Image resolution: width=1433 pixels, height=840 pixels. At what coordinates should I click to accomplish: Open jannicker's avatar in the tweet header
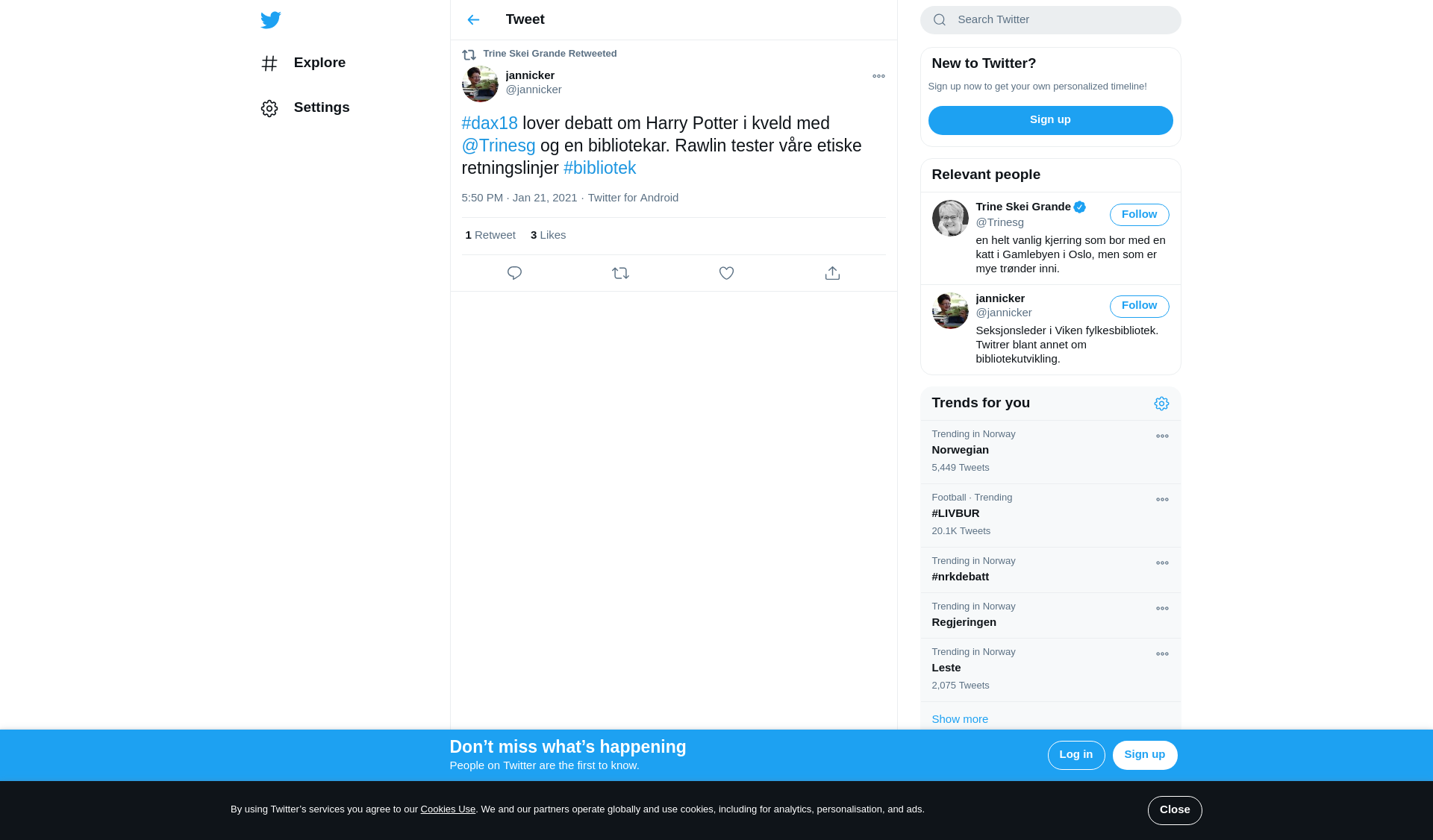point(480,84)
